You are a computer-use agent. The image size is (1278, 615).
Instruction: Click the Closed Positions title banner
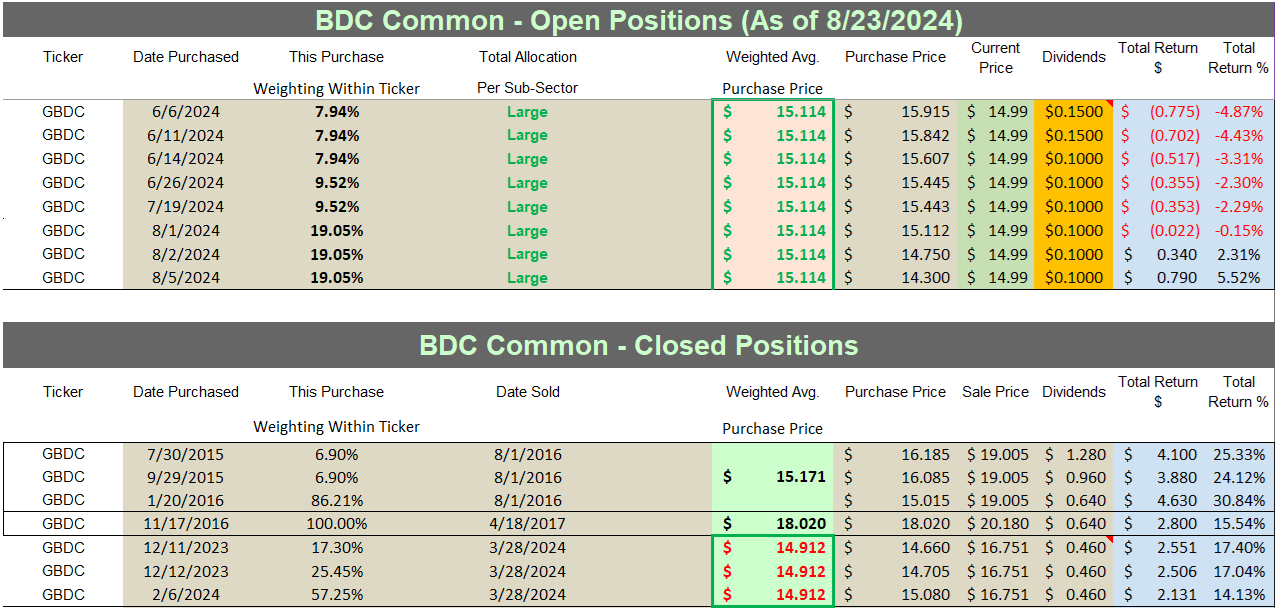pyautogui.click(x=638, y=346)
